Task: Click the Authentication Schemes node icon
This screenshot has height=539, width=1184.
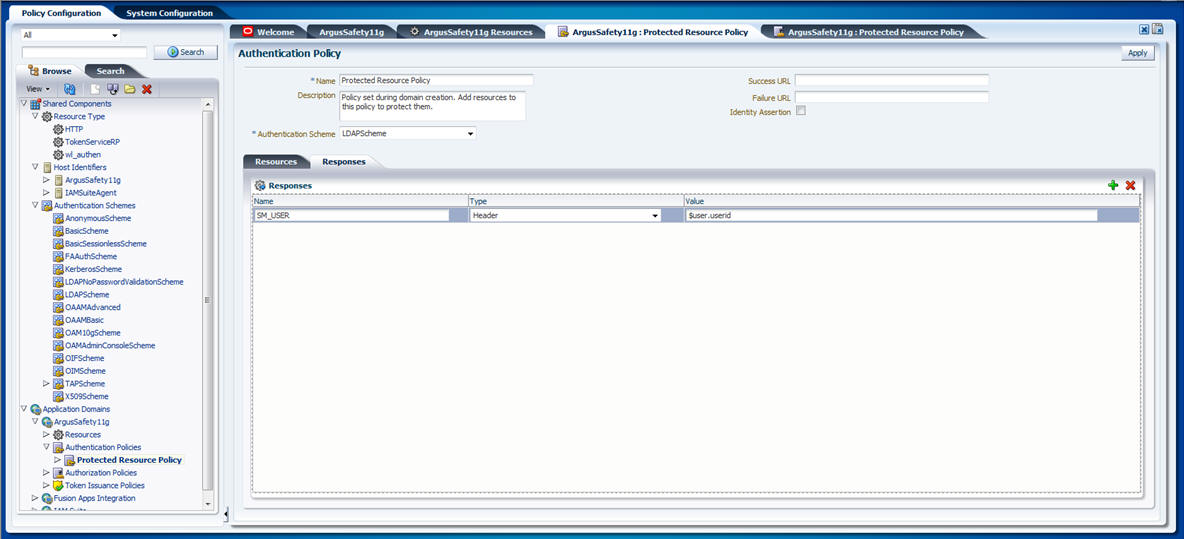Action: [x=47, y=205]
